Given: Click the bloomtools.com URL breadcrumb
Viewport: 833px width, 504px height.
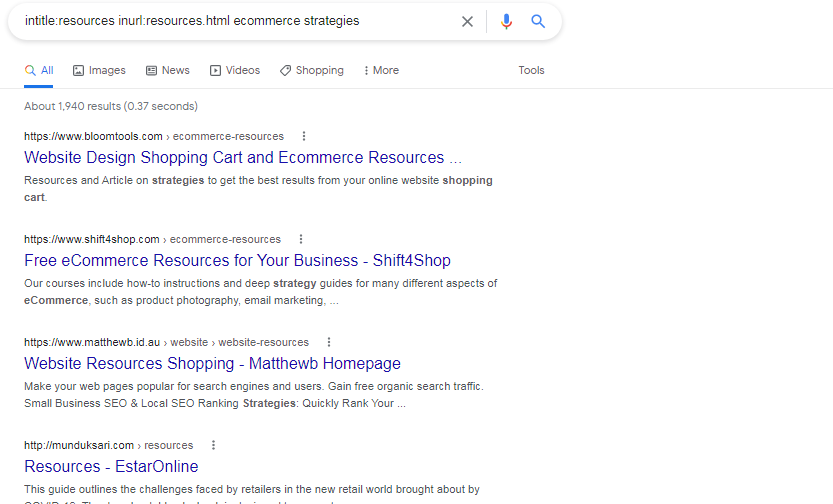Looking at the screenshot, I should pyautogui.click(x=93, y=136).
